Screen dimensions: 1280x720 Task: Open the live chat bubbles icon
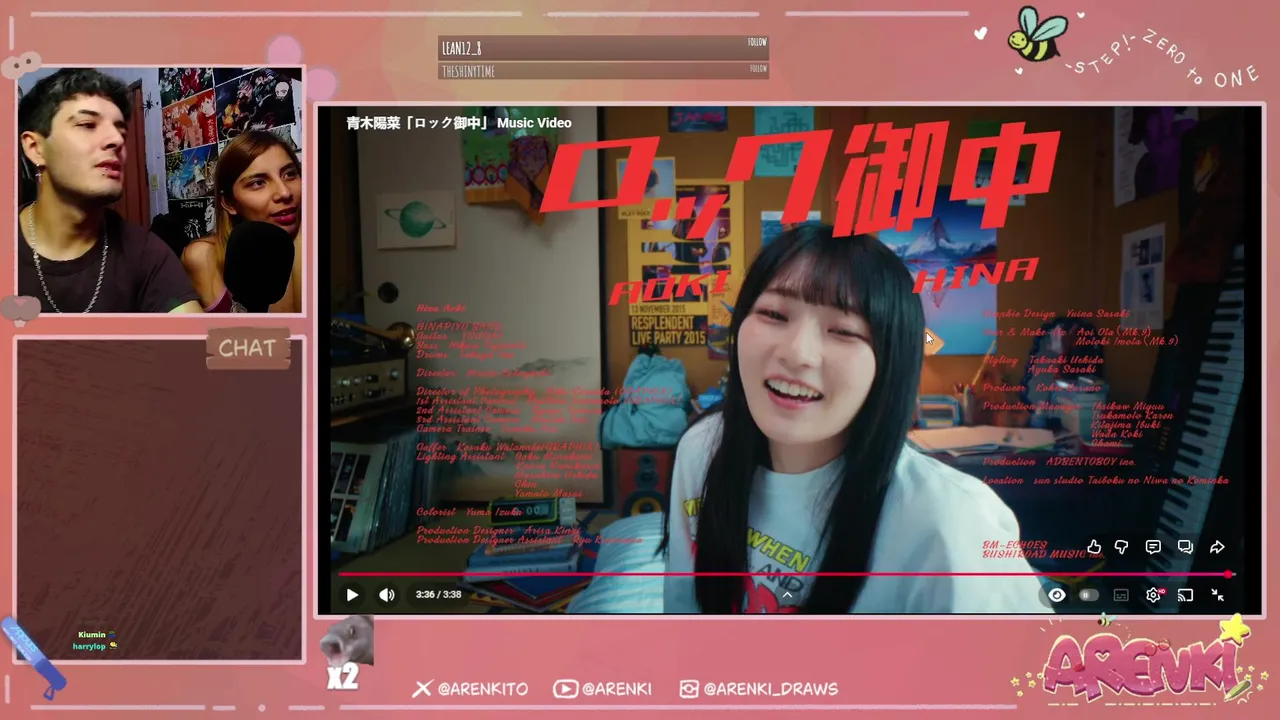(1185, 547)
